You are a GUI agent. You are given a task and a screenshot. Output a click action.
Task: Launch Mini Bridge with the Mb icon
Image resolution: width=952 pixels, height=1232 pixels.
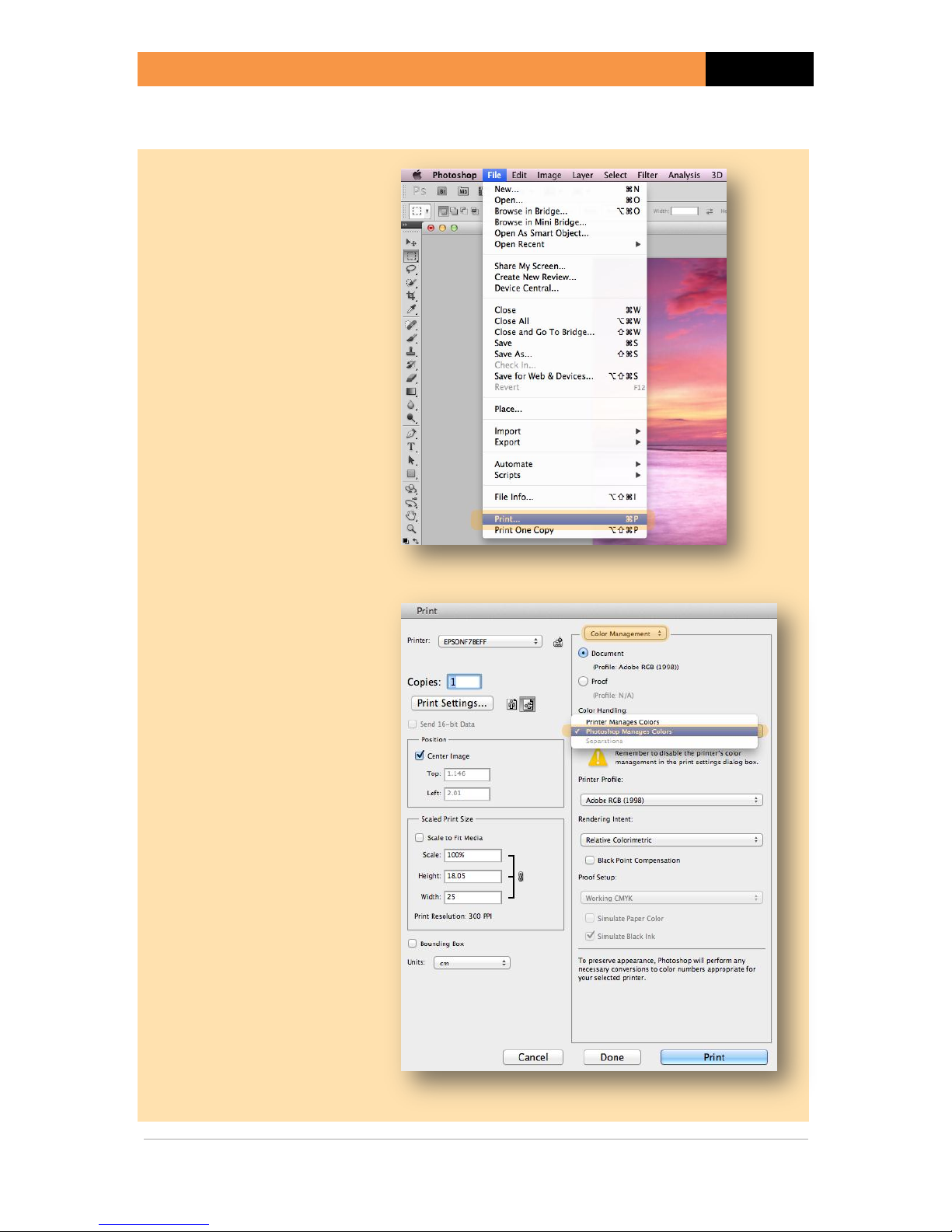(x=463, y=191)
